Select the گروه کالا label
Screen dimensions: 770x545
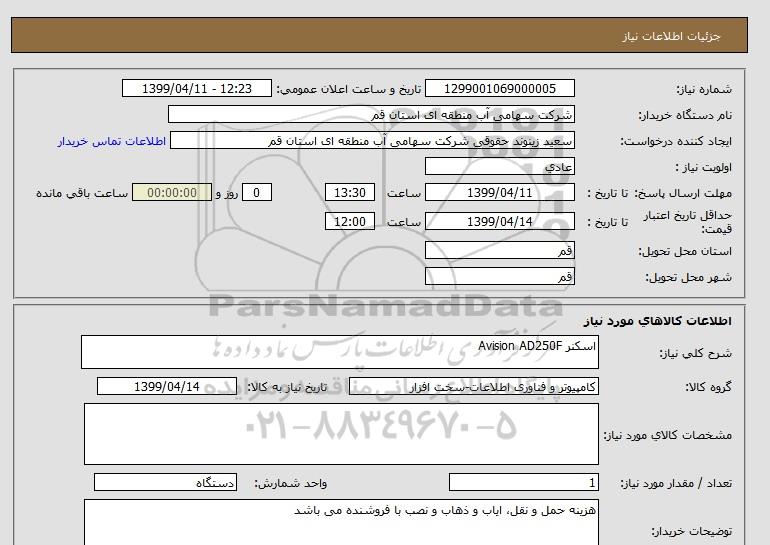pos(709,387)
